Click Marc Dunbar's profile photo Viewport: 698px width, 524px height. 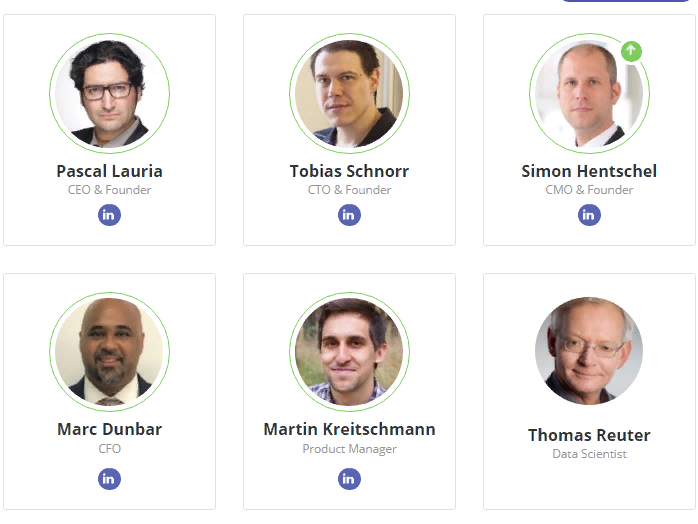coord(110,352)
